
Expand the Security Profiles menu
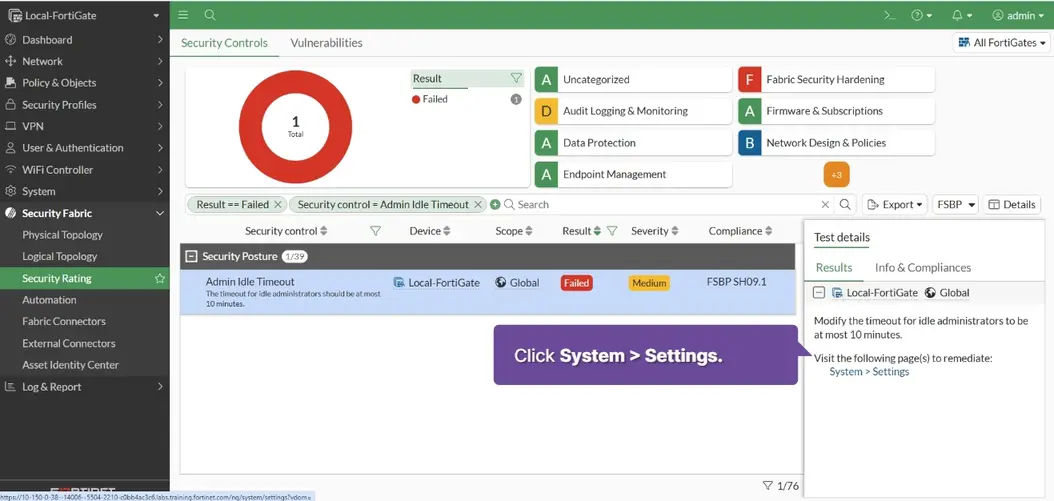(85, 105)
